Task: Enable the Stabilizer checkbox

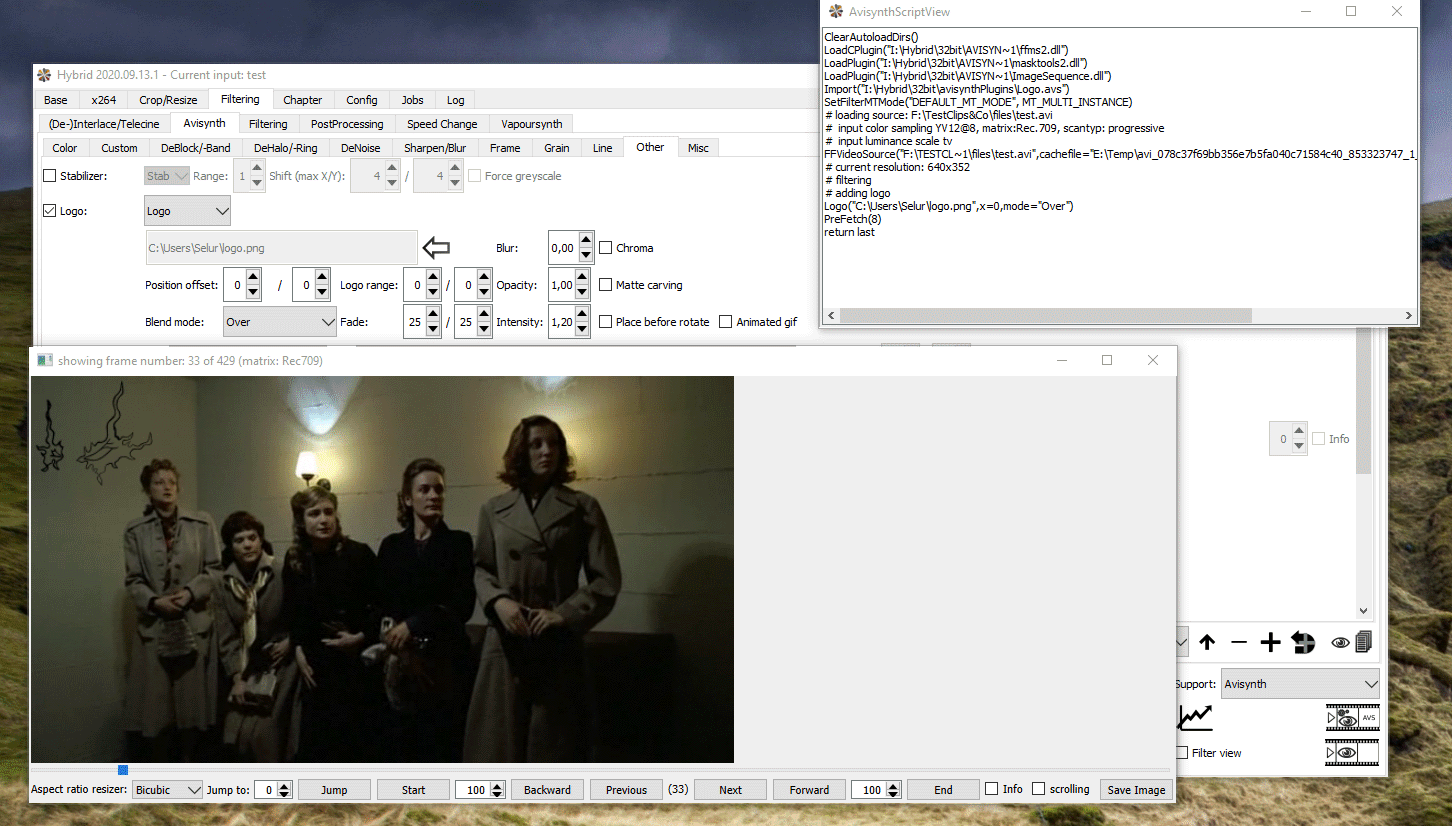Action: point(50,176)
